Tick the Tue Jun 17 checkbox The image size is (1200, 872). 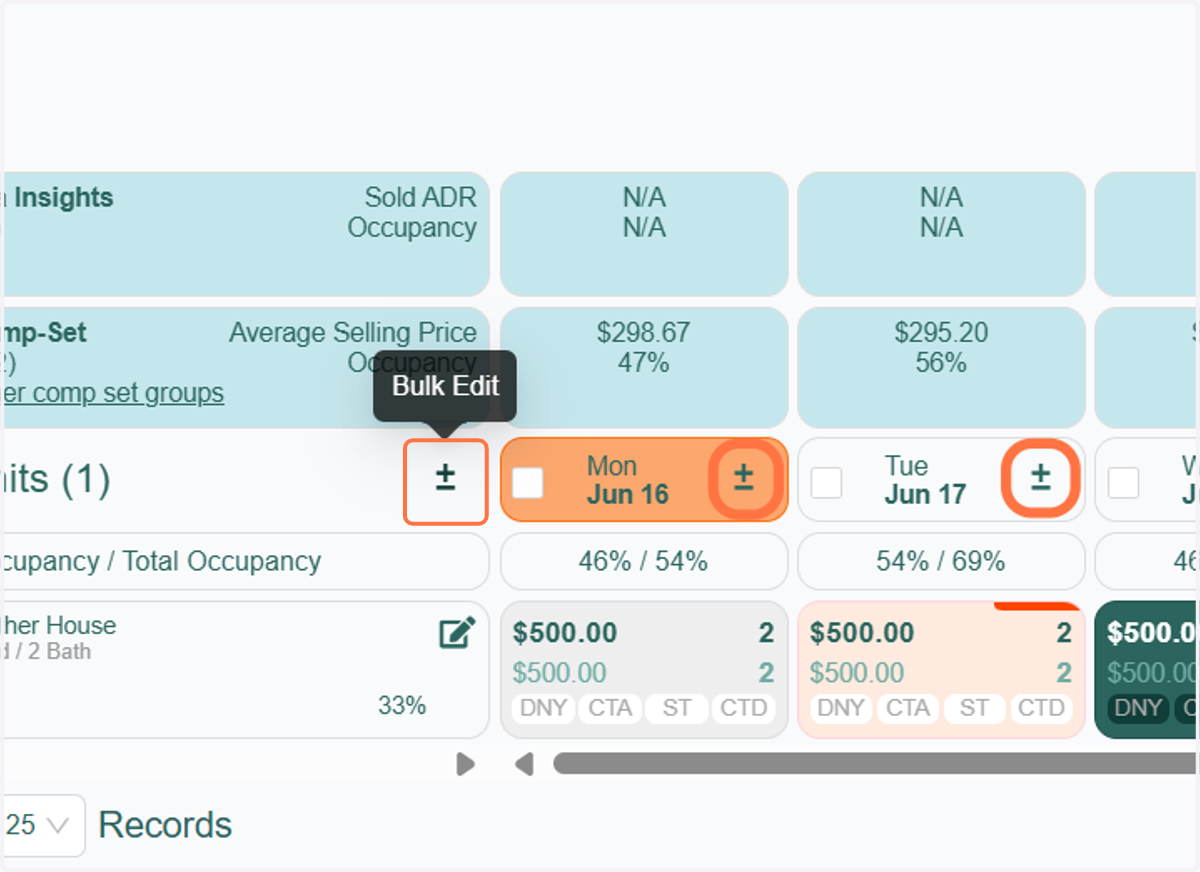point(826,483)
